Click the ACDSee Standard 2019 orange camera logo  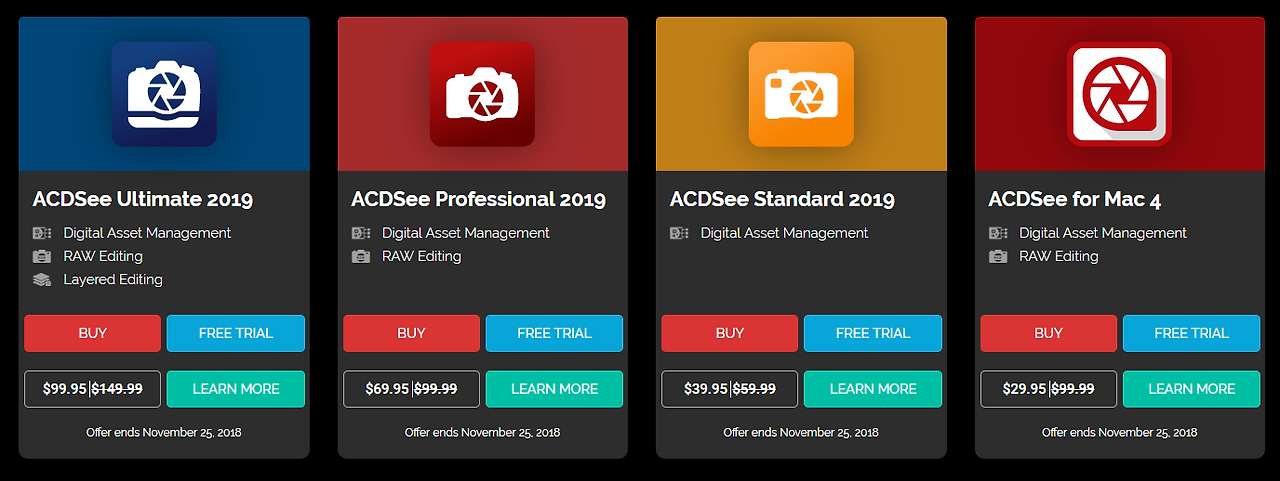801,94
